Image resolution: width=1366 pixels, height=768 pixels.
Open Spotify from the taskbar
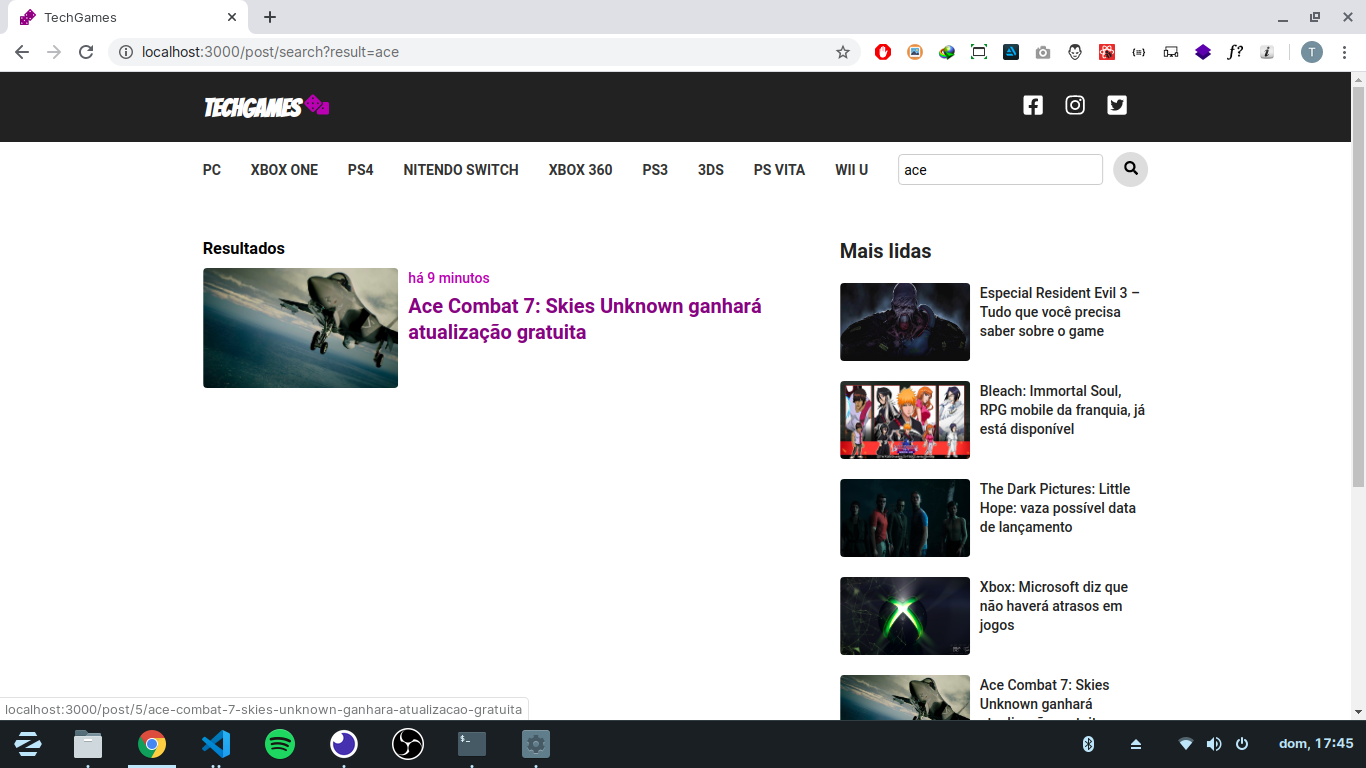[280, 744]
